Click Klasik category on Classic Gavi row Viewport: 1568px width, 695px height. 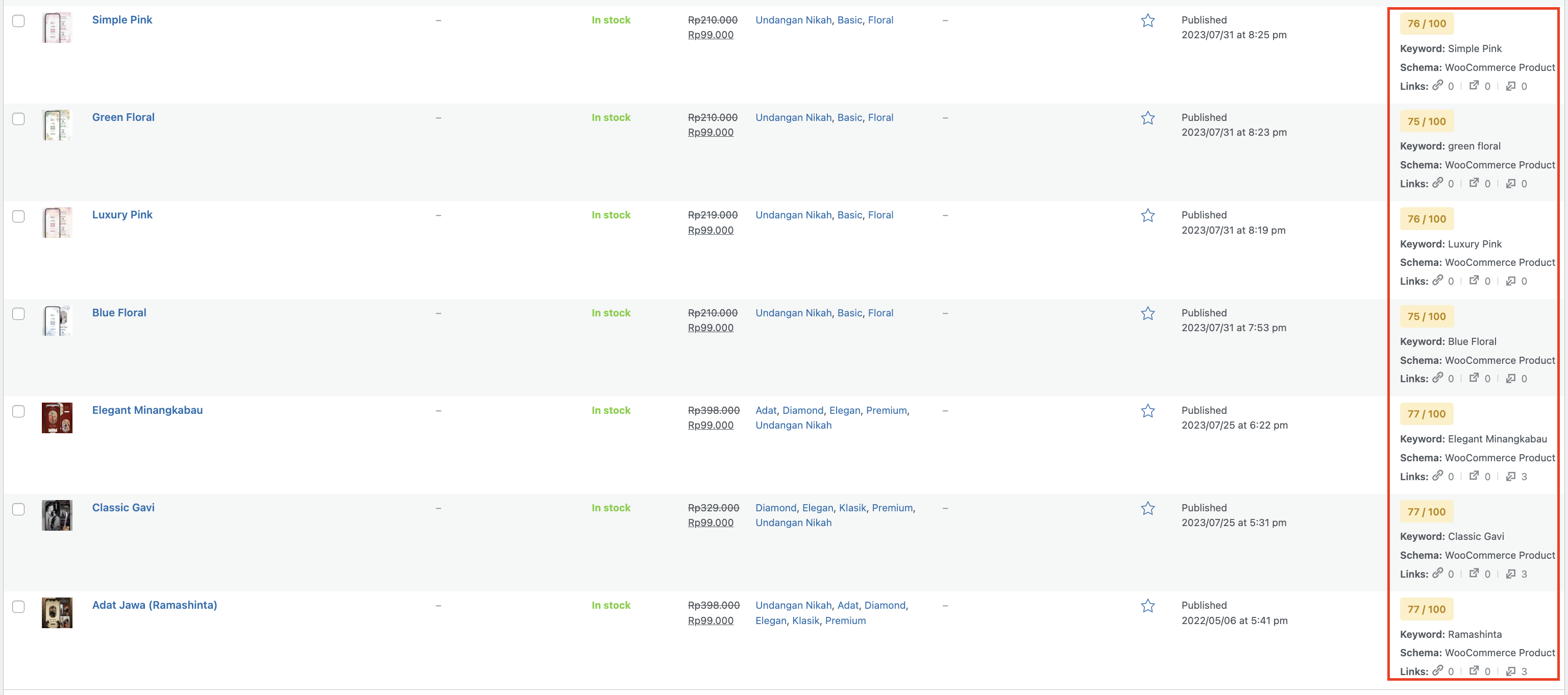pyautogui.click(x=852, y=508)
